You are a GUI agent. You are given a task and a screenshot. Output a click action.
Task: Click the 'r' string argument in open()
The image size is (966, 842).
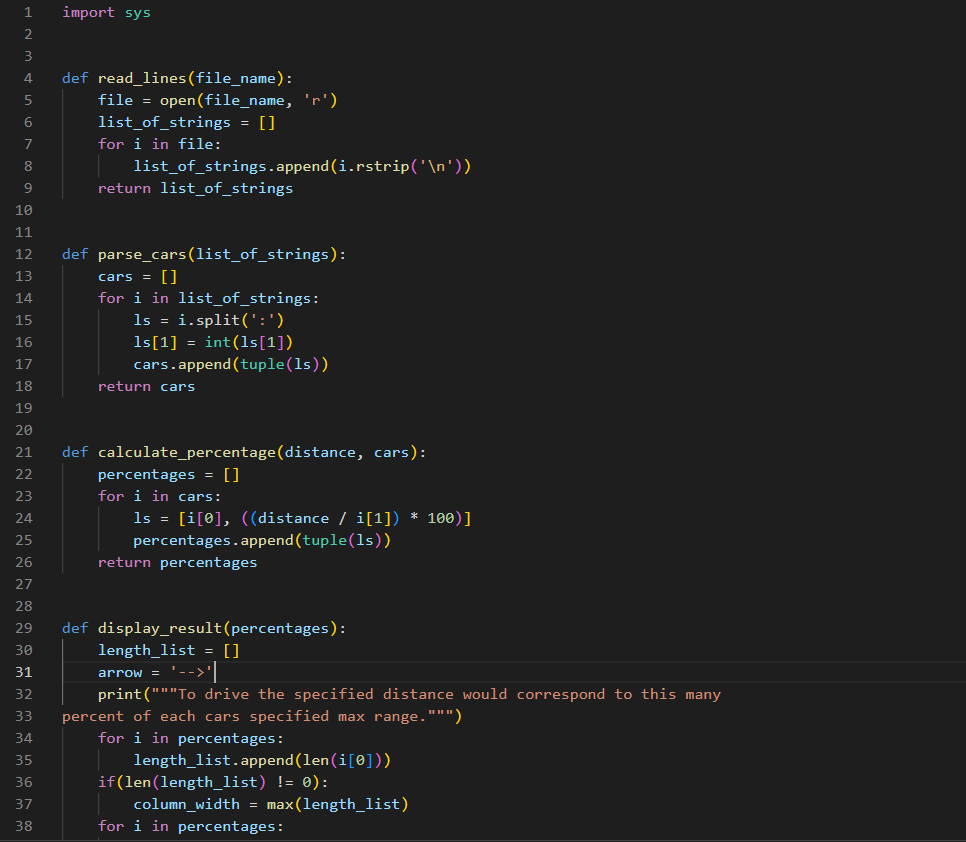[x=313, y=100]
